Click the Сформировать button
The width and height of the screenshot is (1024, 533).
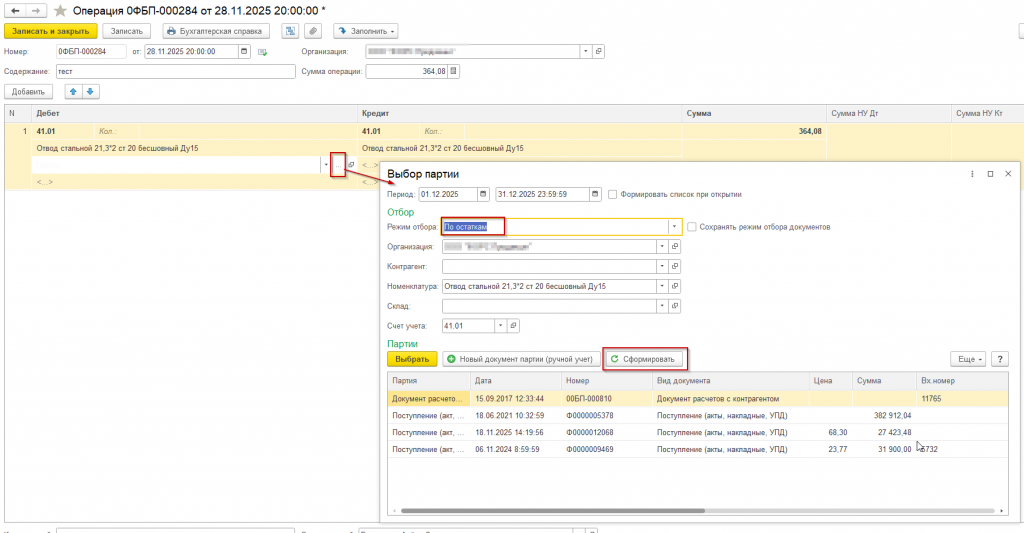click(x=644, y=359)
